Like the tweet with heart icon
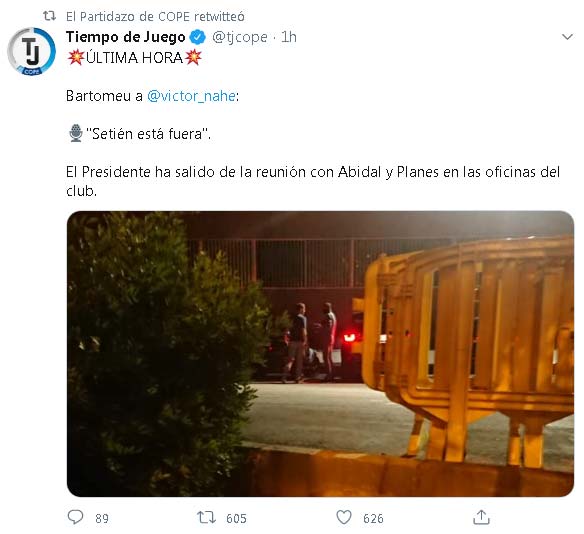584x534 pixels. pyautogui.click(x=344, y=517)
